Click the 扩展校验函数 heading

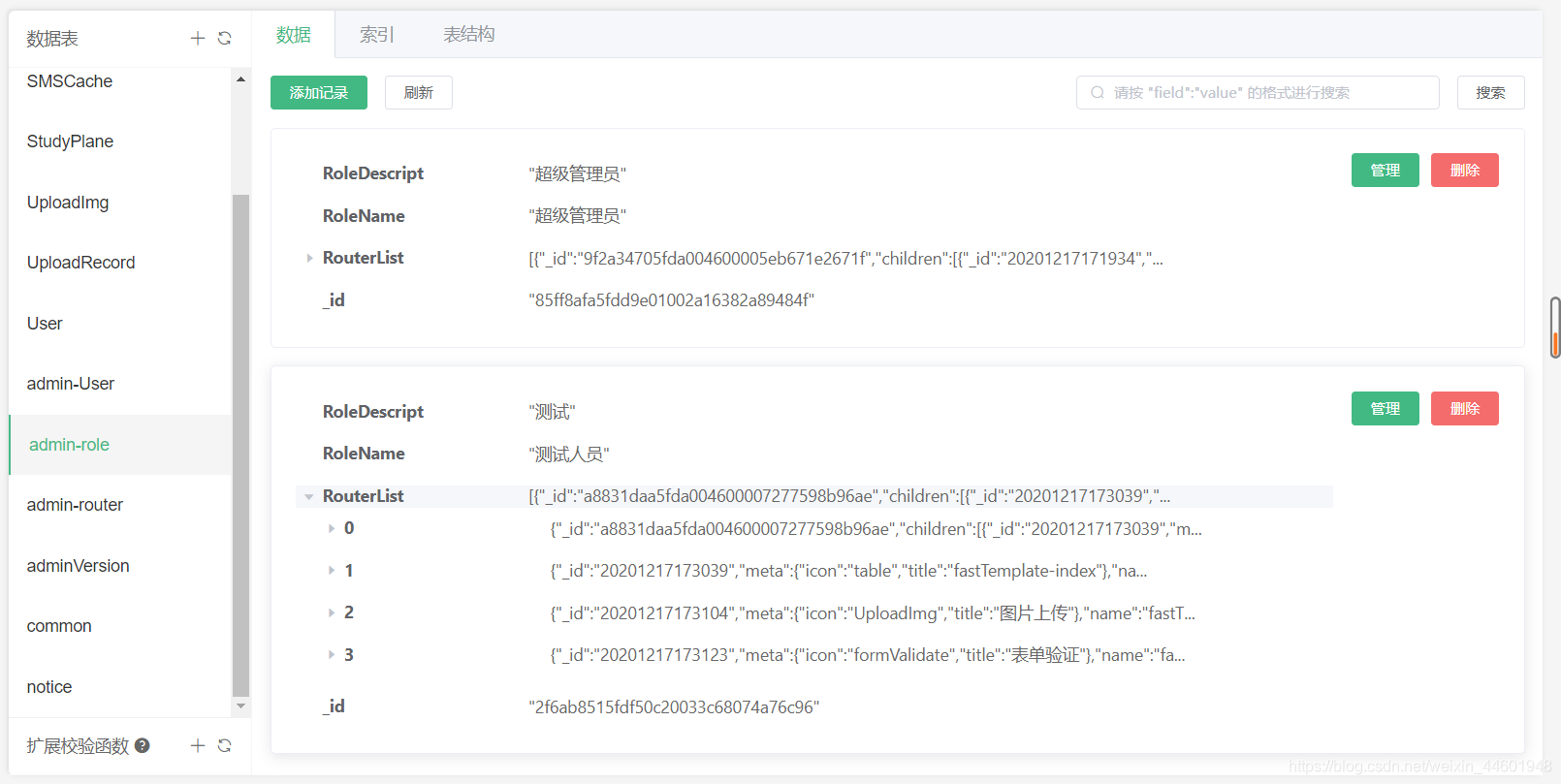coord(78,746)
